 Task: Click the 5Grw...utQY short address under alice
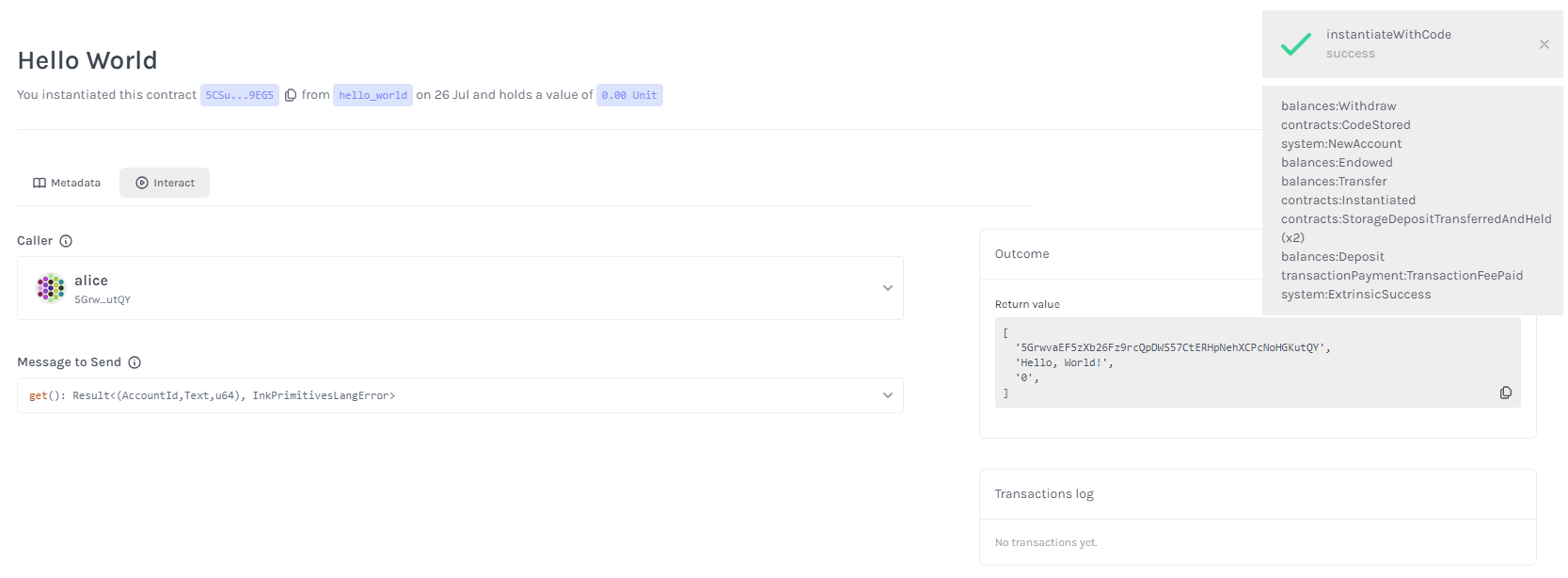(x=103, y=300)
